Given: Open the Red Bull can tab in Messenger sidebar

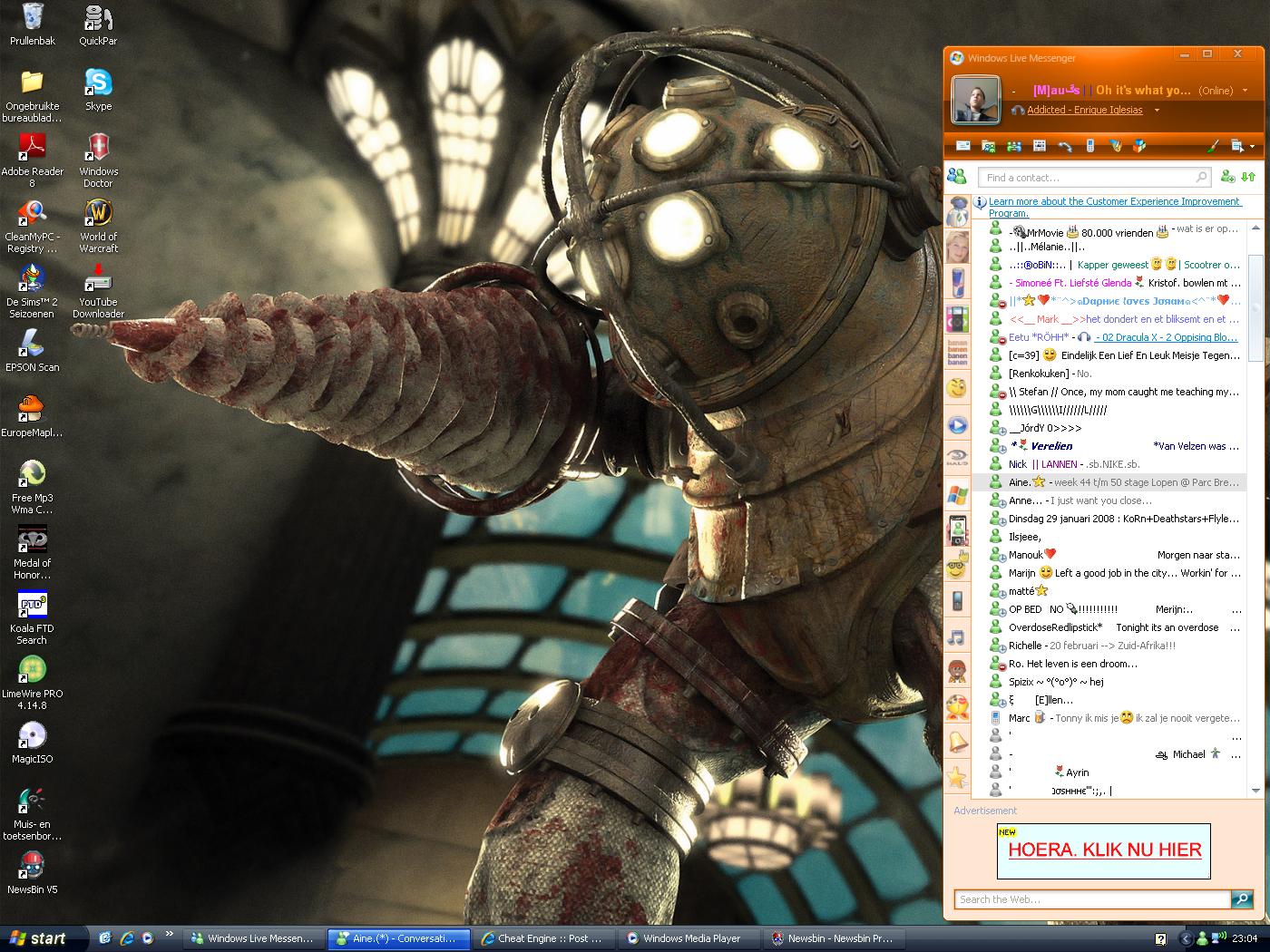Looking at the screenshot, I should click(957, 283).
